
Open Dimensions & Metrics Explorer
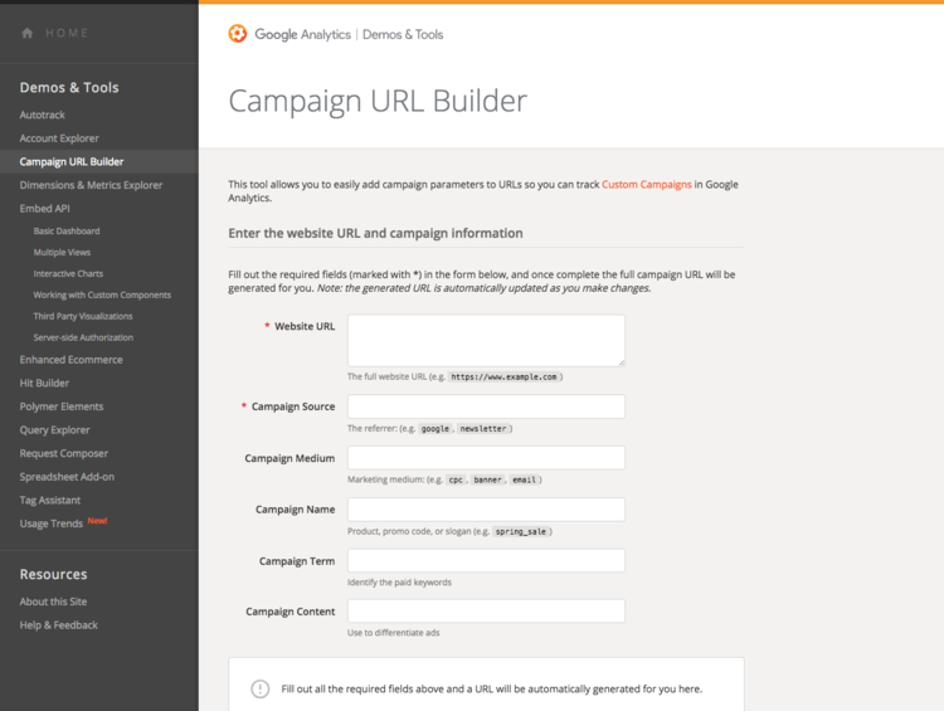tap(91, 185)
